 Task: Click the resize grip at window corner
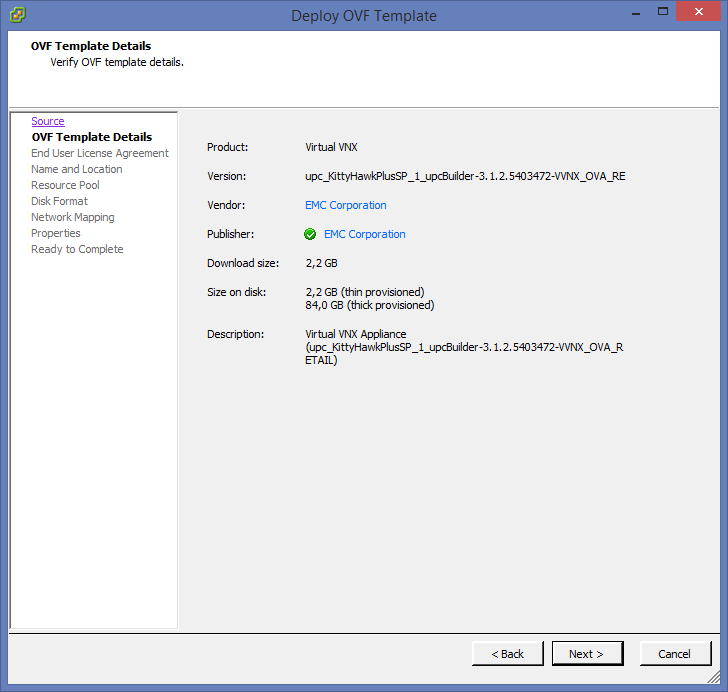[714, 679]
